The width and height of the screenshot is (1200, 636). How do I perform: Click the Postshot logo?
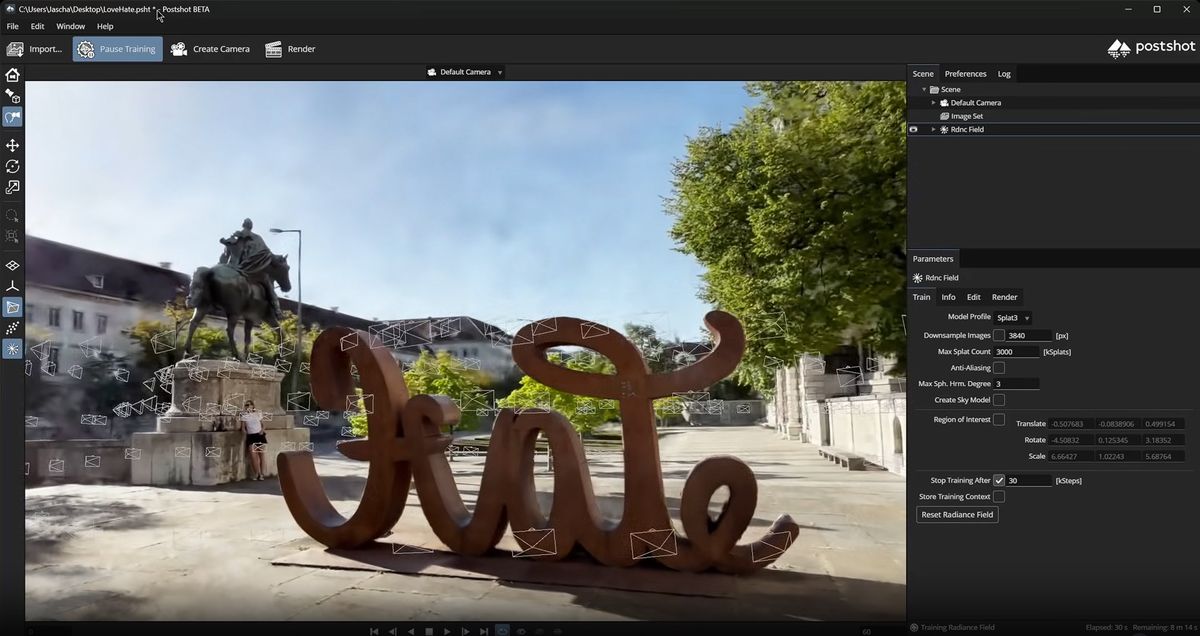coord(1152,48)
